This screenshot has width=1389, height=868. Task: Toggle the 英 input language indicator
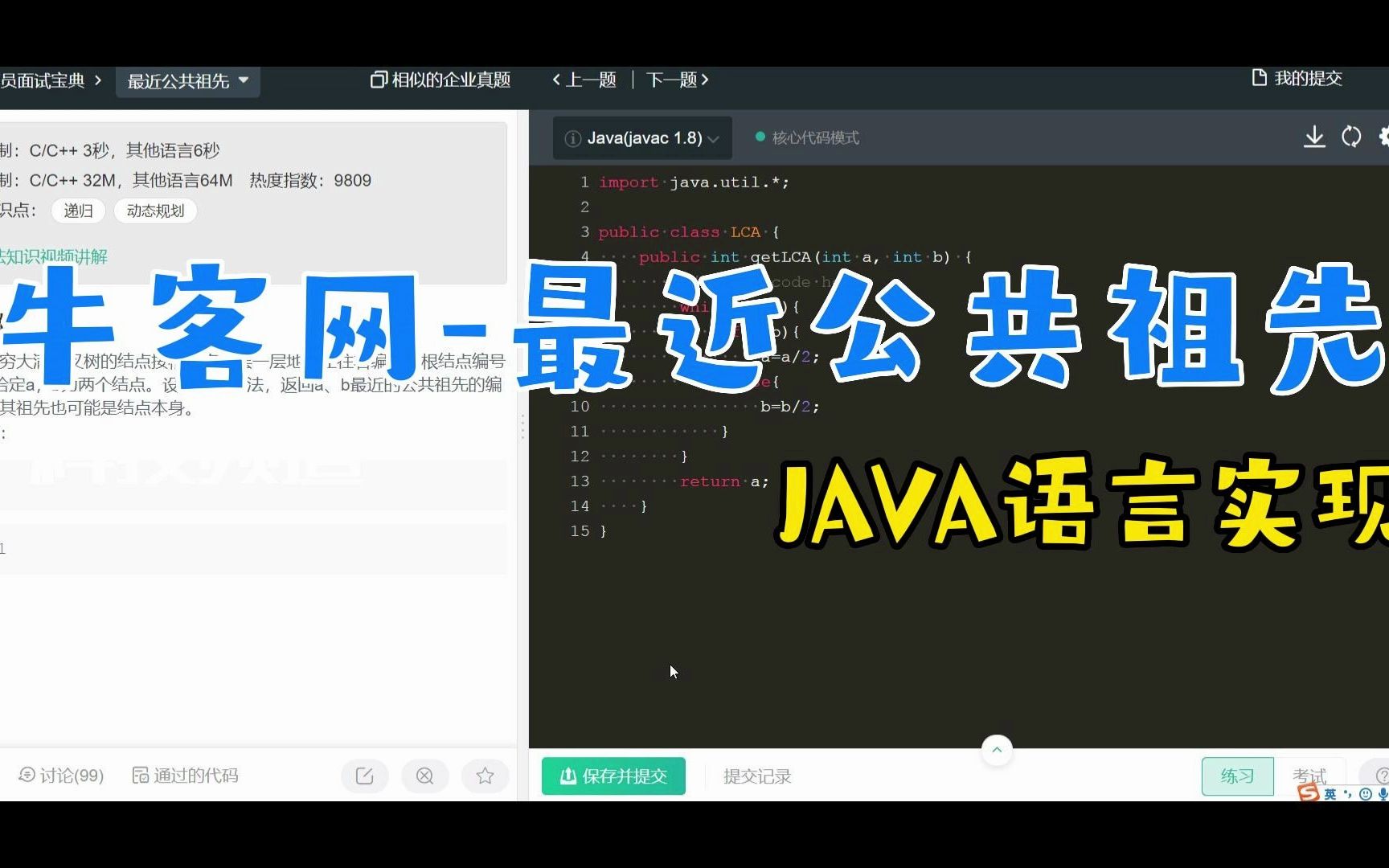coord(1330,794)
